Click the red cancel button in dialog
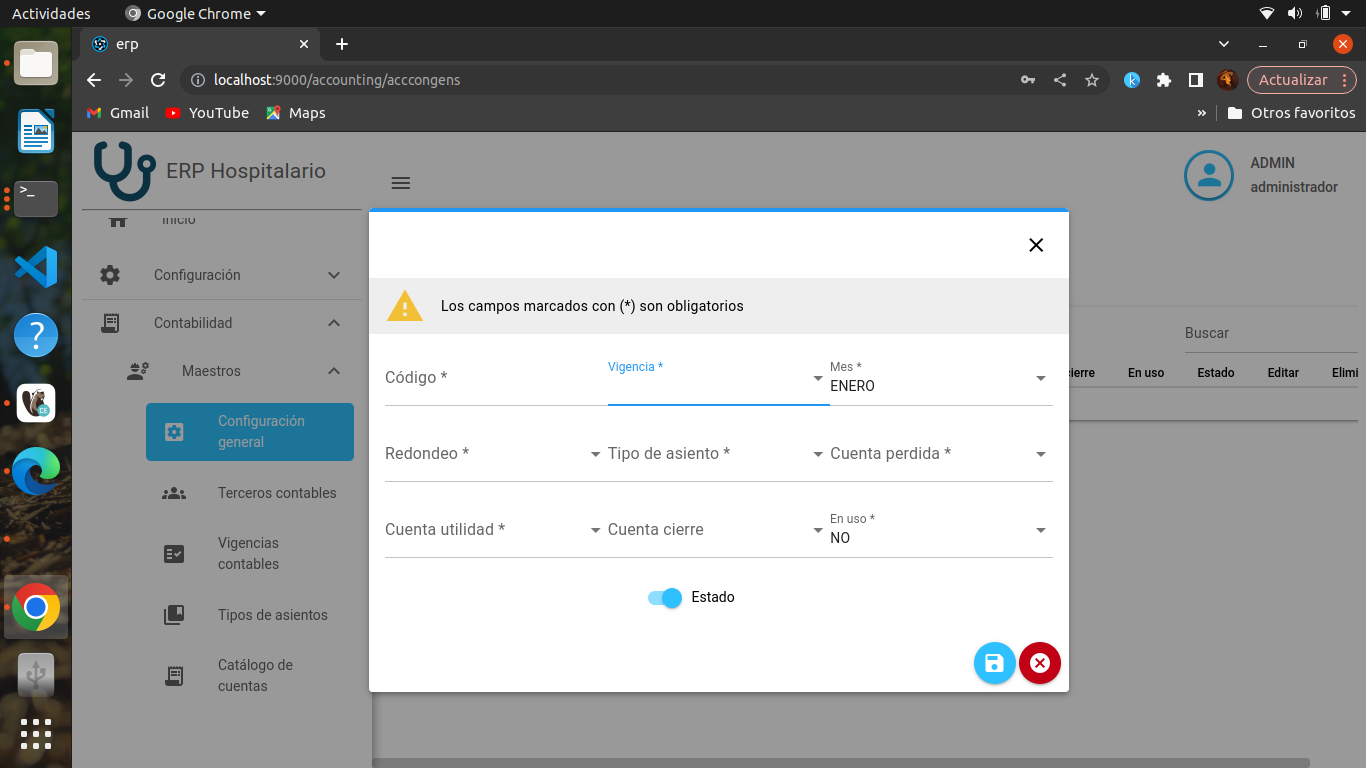Viewport: 1366px width, 768px height. (x=1040, y=663)
